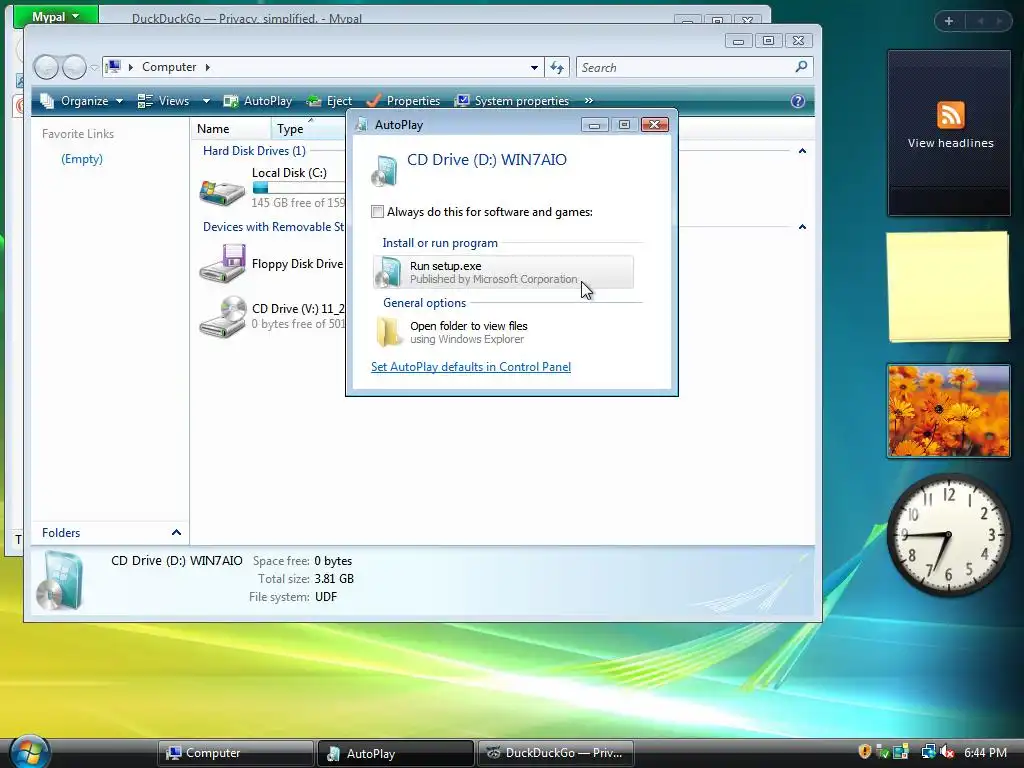The image size is (1024, 768).
Task: Click the search magnifier icon
Action: pos(801,67)
